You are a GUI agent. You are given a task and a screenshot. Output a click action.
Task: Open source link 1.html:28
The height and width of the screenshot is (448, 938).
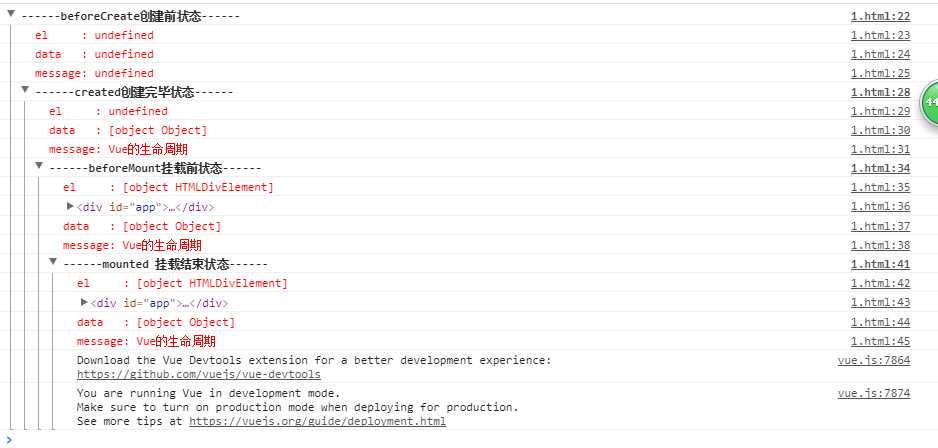(x=880, y=92)
